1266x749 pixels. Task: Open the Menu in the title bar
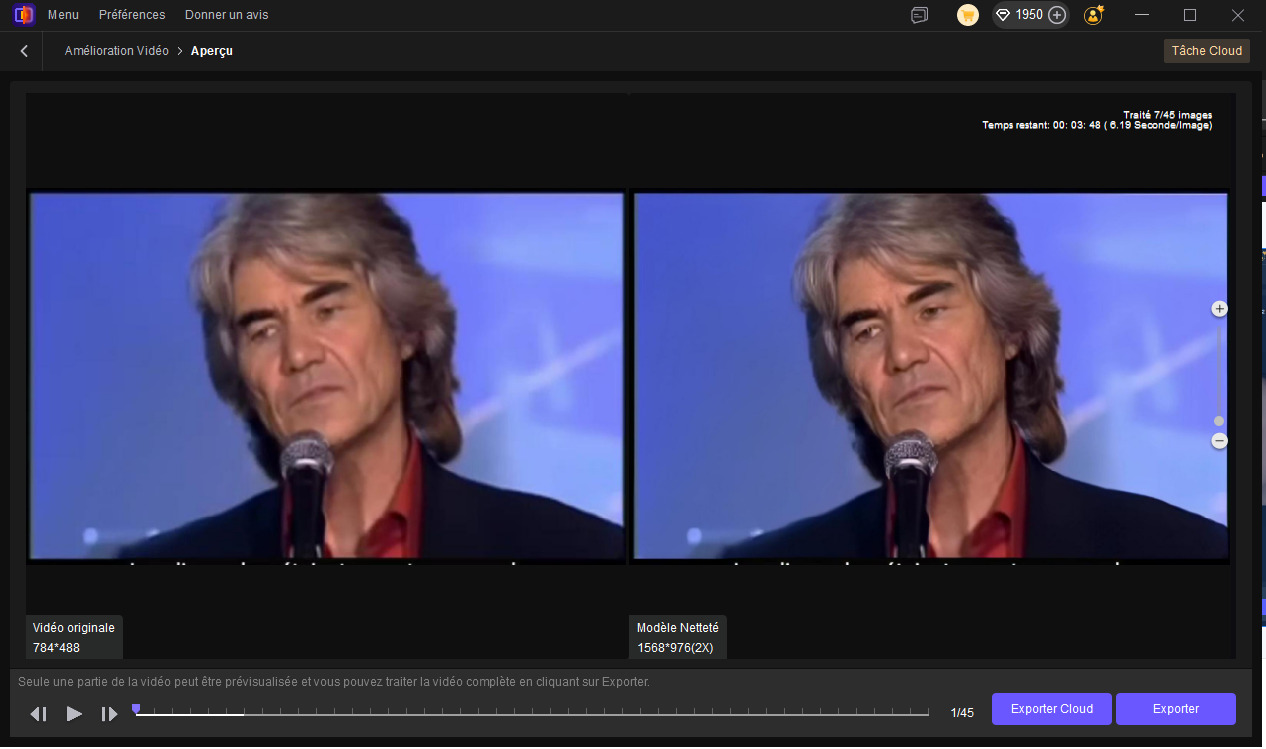tap(62, 15)
